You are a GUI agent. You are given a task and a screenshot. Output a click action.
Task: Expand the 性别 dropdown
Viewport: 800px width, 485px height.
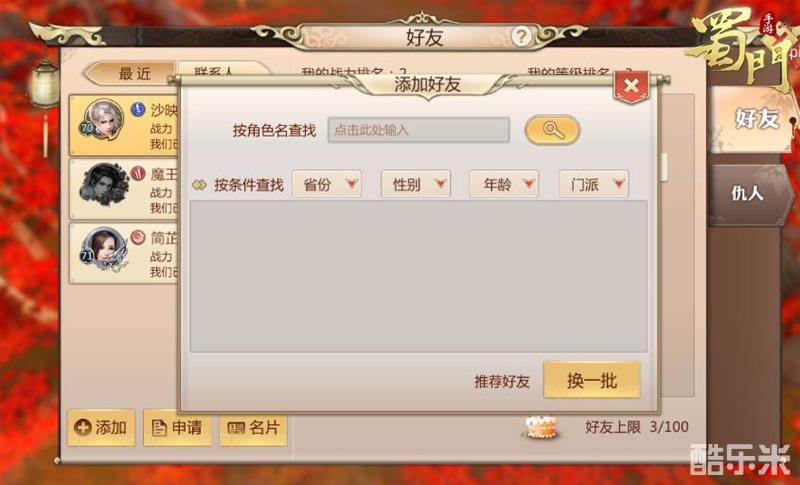point(415,184)
